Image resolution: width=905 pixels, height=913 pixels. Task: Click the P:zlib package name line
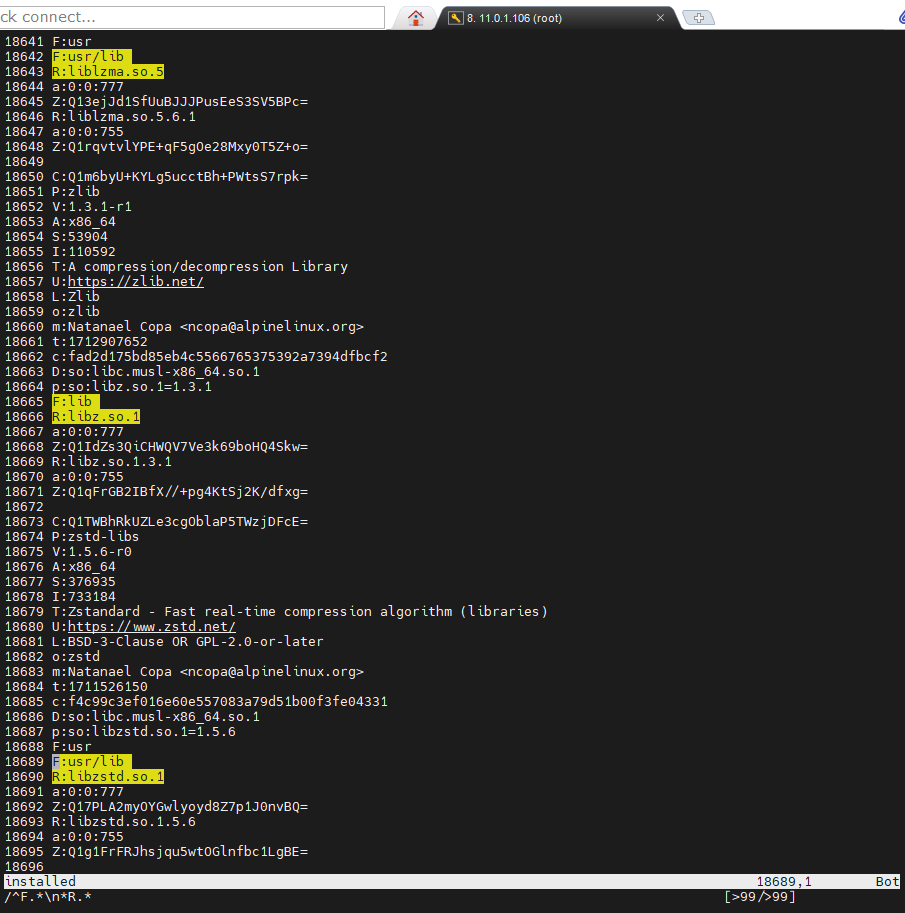tap(76, 192)
